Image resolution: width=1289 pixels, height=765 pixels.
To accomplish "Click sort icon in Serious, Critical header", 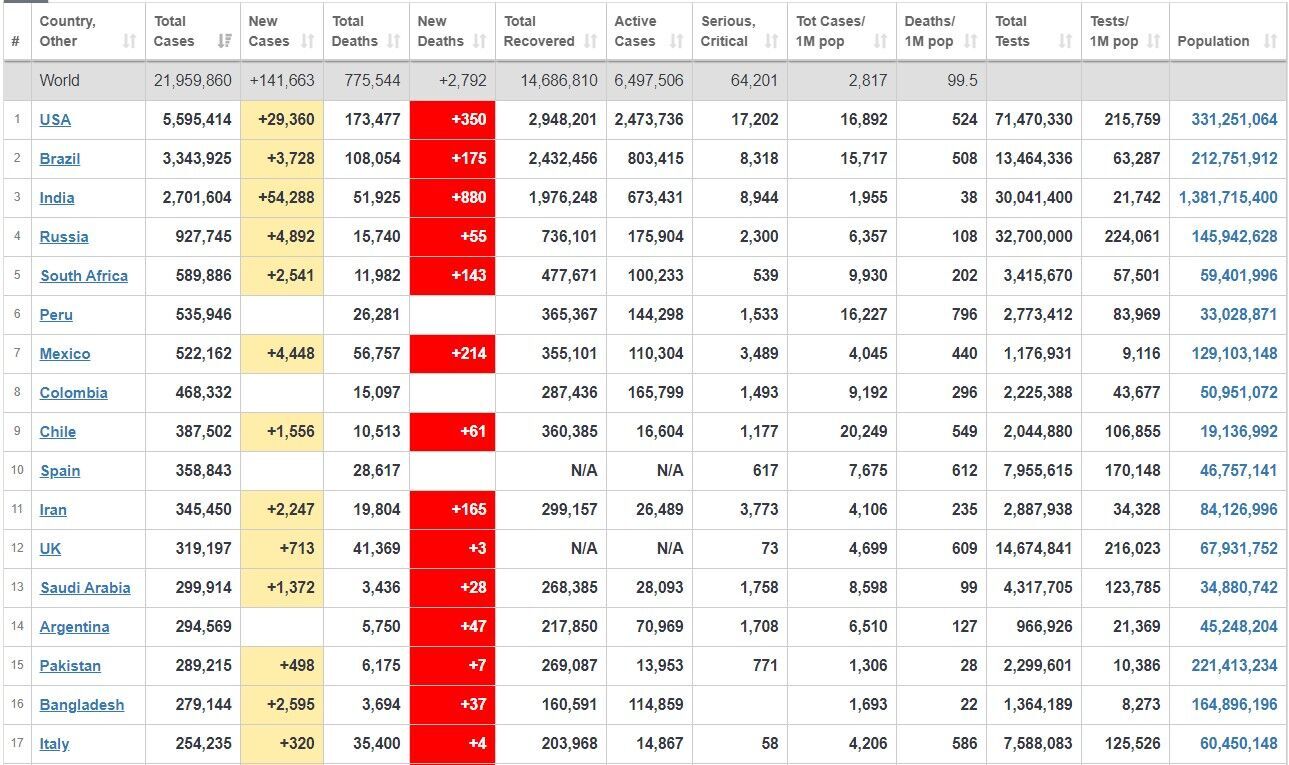I will (771, 41).
